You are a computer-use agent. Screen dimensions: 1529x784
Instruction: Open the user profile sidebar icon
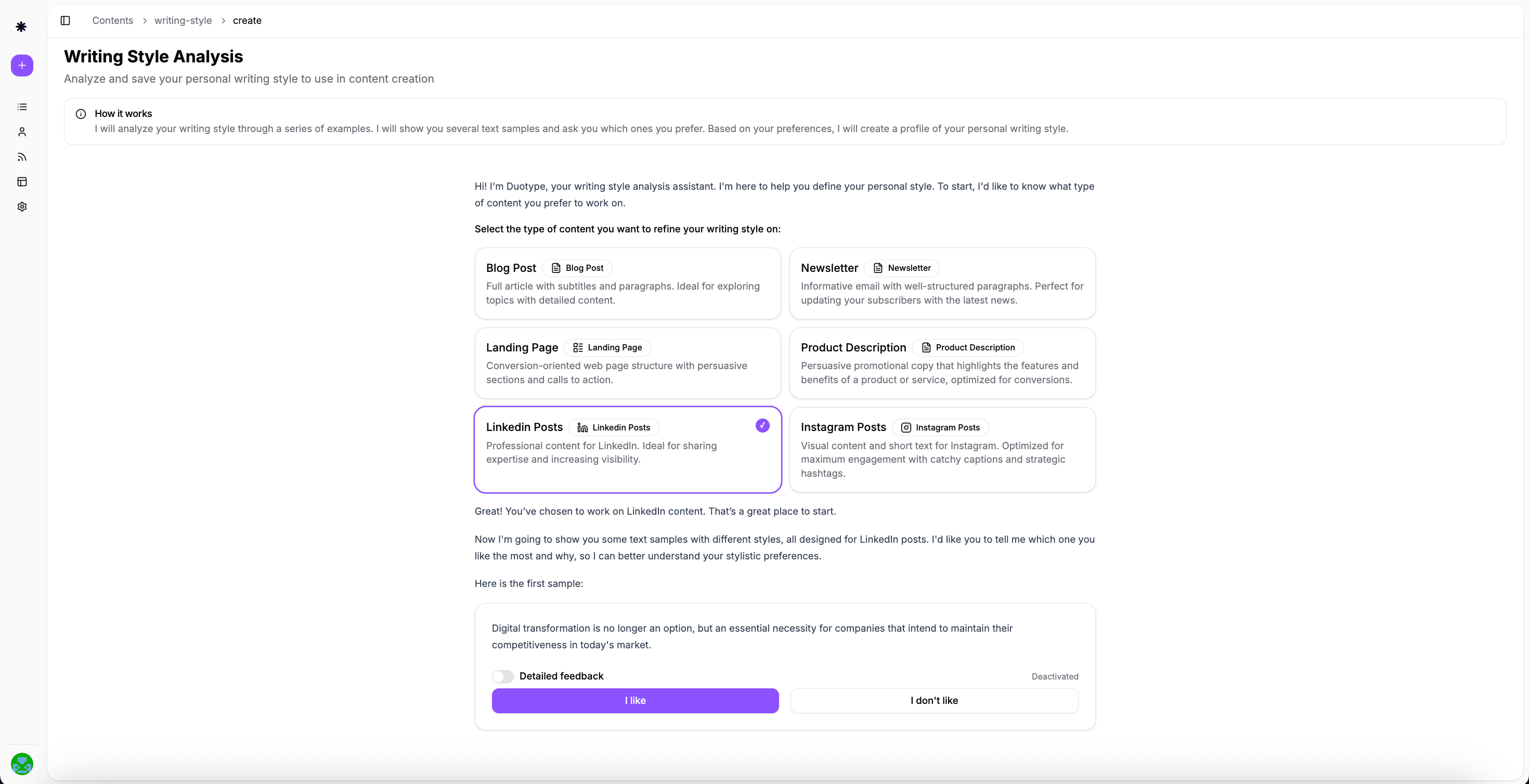pos(22,132)
